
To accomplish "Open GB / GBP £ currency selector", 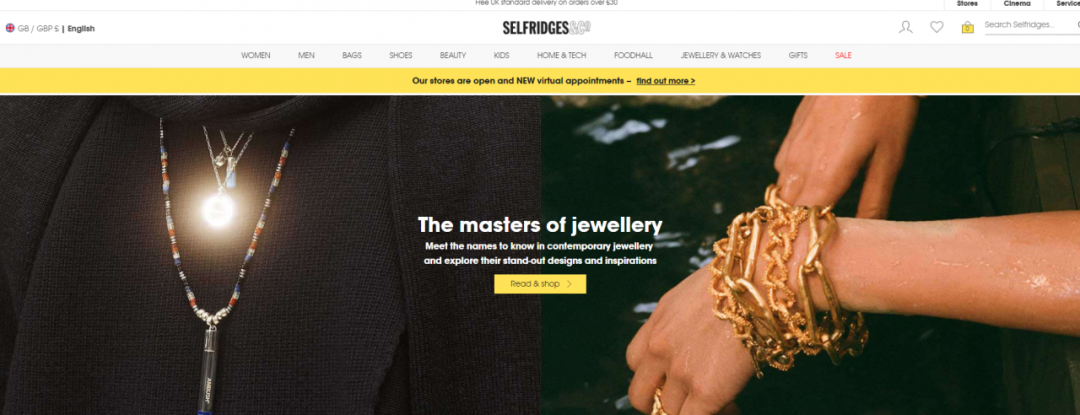I will tap(38, 29).
